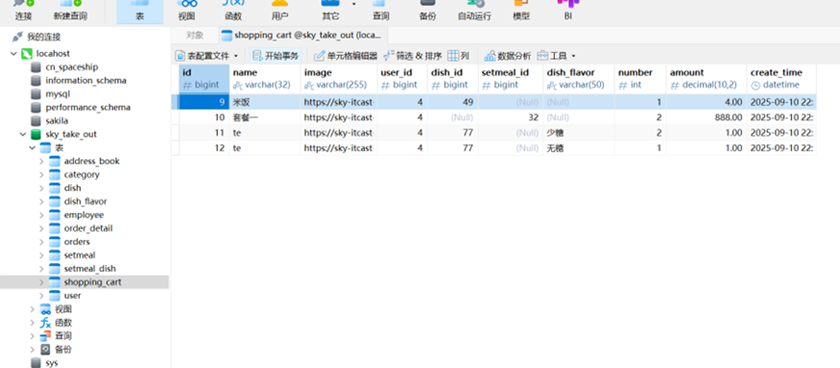
Task: Switch to the 对象 tab
Action: point(194,35)
